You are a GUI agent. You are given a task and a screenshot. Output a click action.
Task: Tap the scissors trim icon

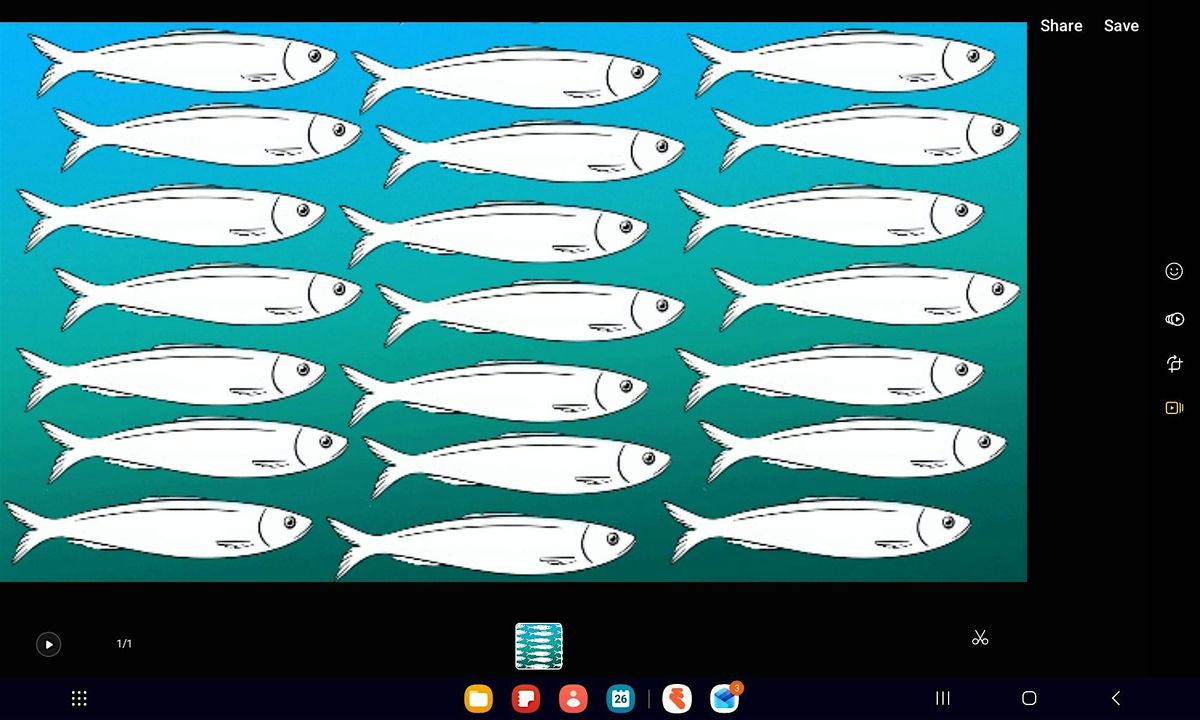979,638
